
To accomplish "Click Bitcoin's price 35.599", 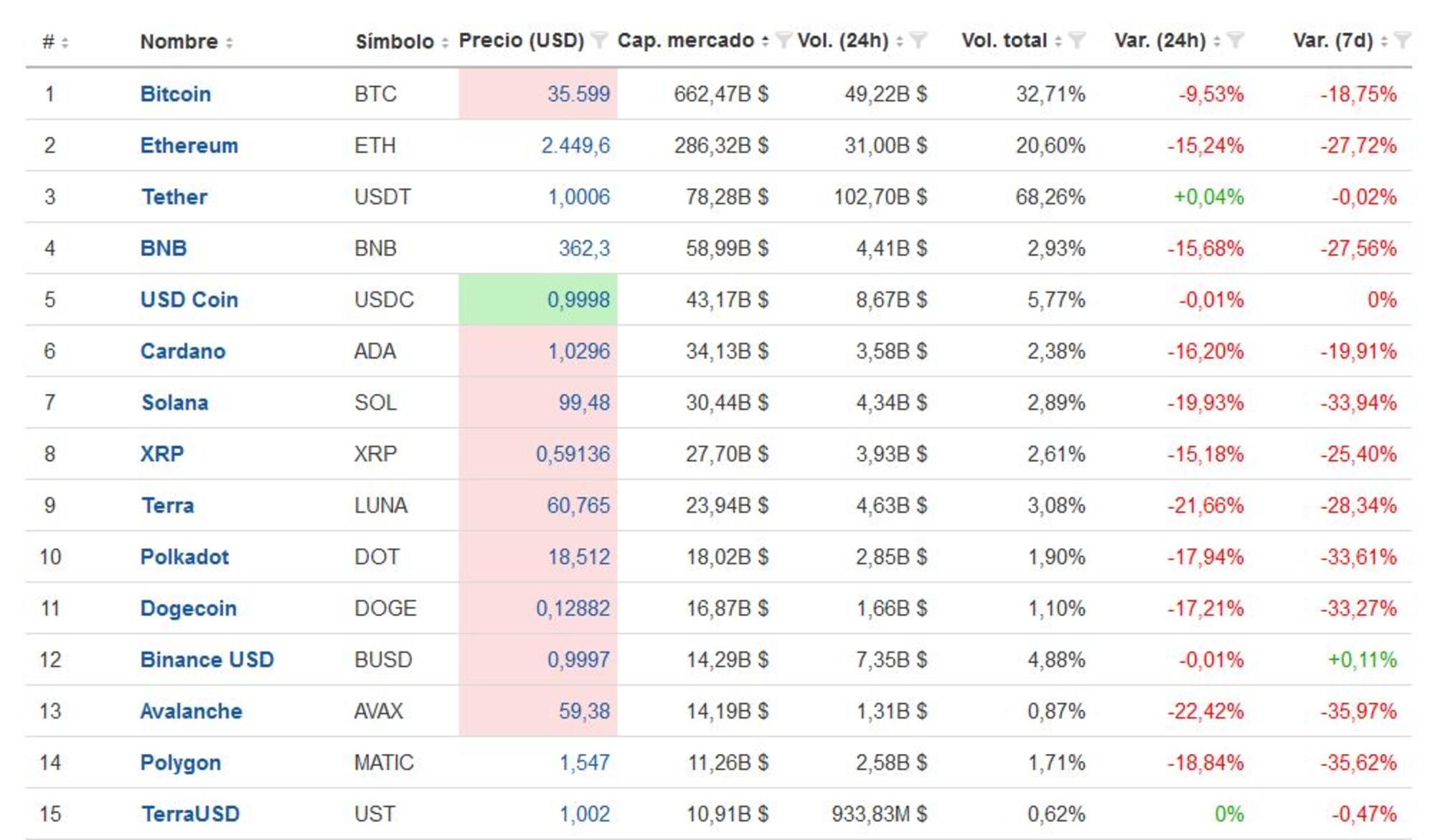I will [578, 94].
